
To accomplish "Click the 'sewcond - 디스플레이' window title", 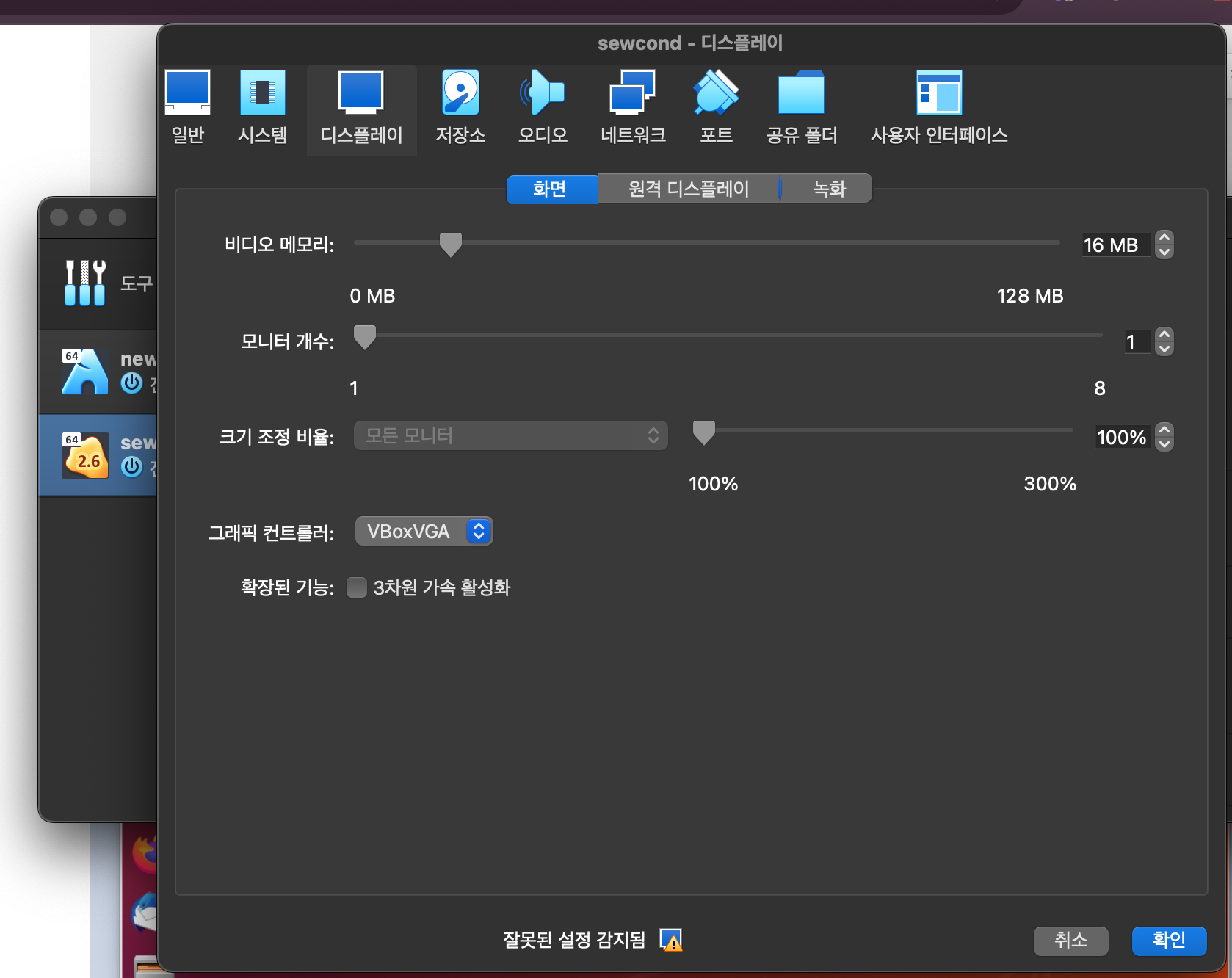I will pyautogui.click(x=690, y=43).
